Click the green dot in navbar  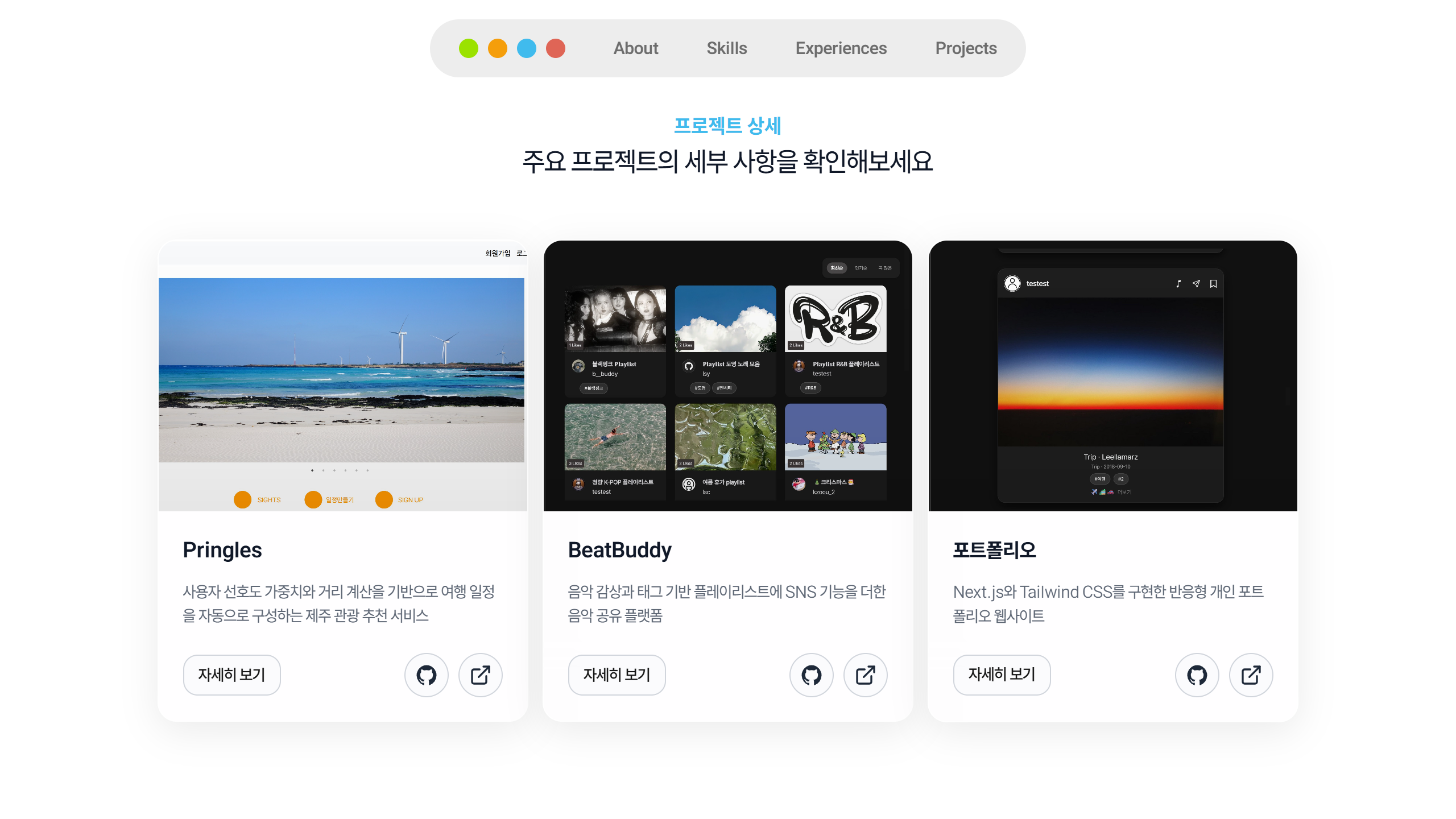[469, 48]
